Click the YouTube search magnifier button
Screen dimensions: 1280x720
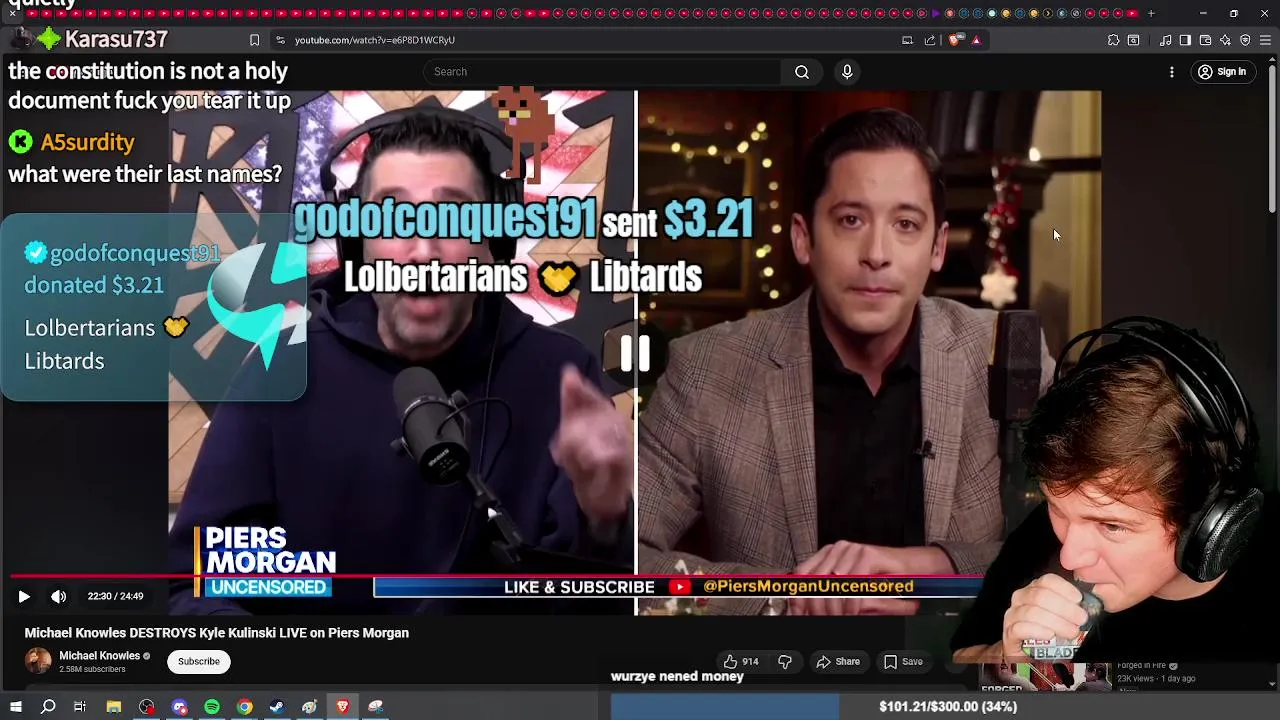[x=802, y=72]
